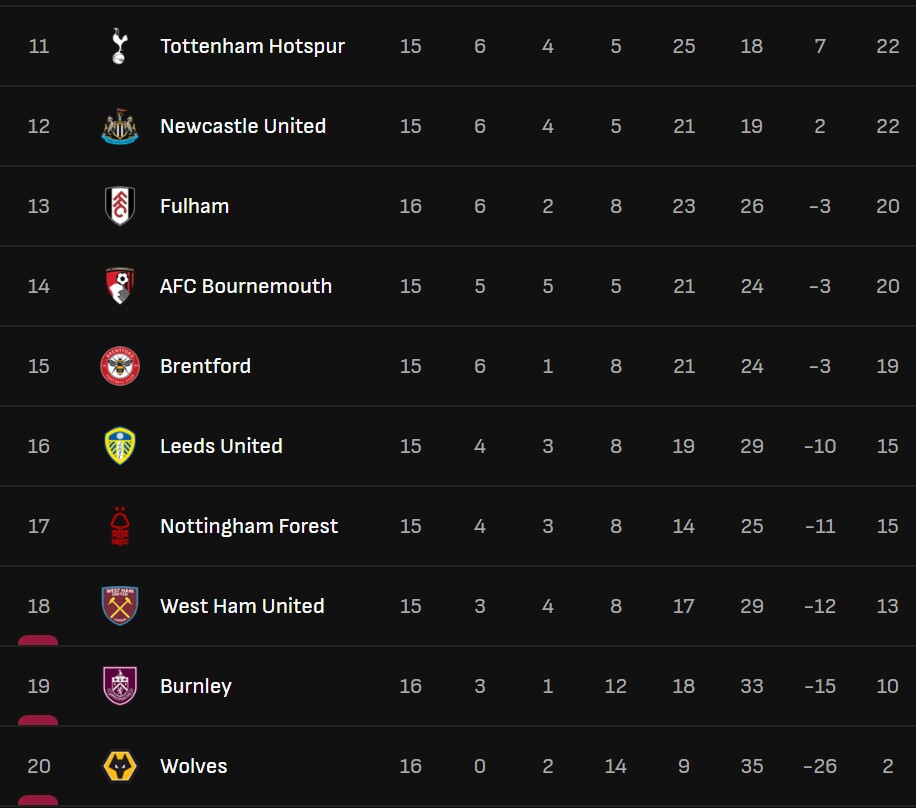The width and height of the screenshot is (916, 808).
Task: Open the Wolves wolf-head logo
Action: 120,766
